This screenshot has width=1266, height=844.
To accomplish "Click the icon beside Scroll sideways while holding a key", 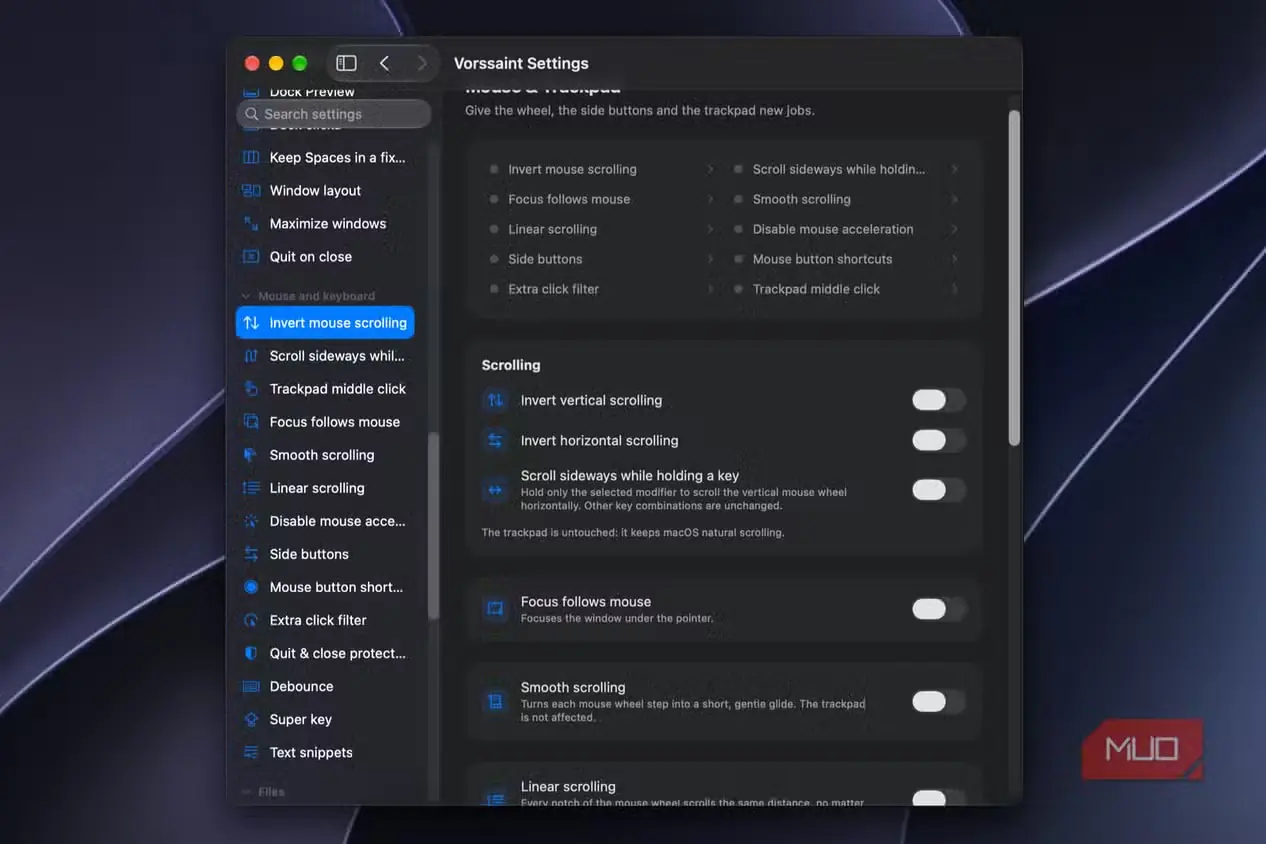I will (x=495, y=490).
